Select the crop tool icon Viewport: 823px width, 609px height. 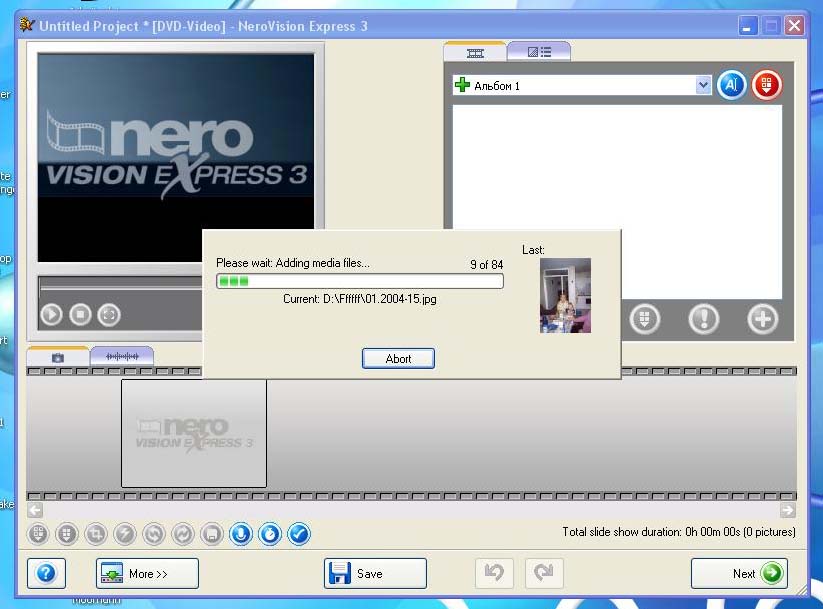96,534
